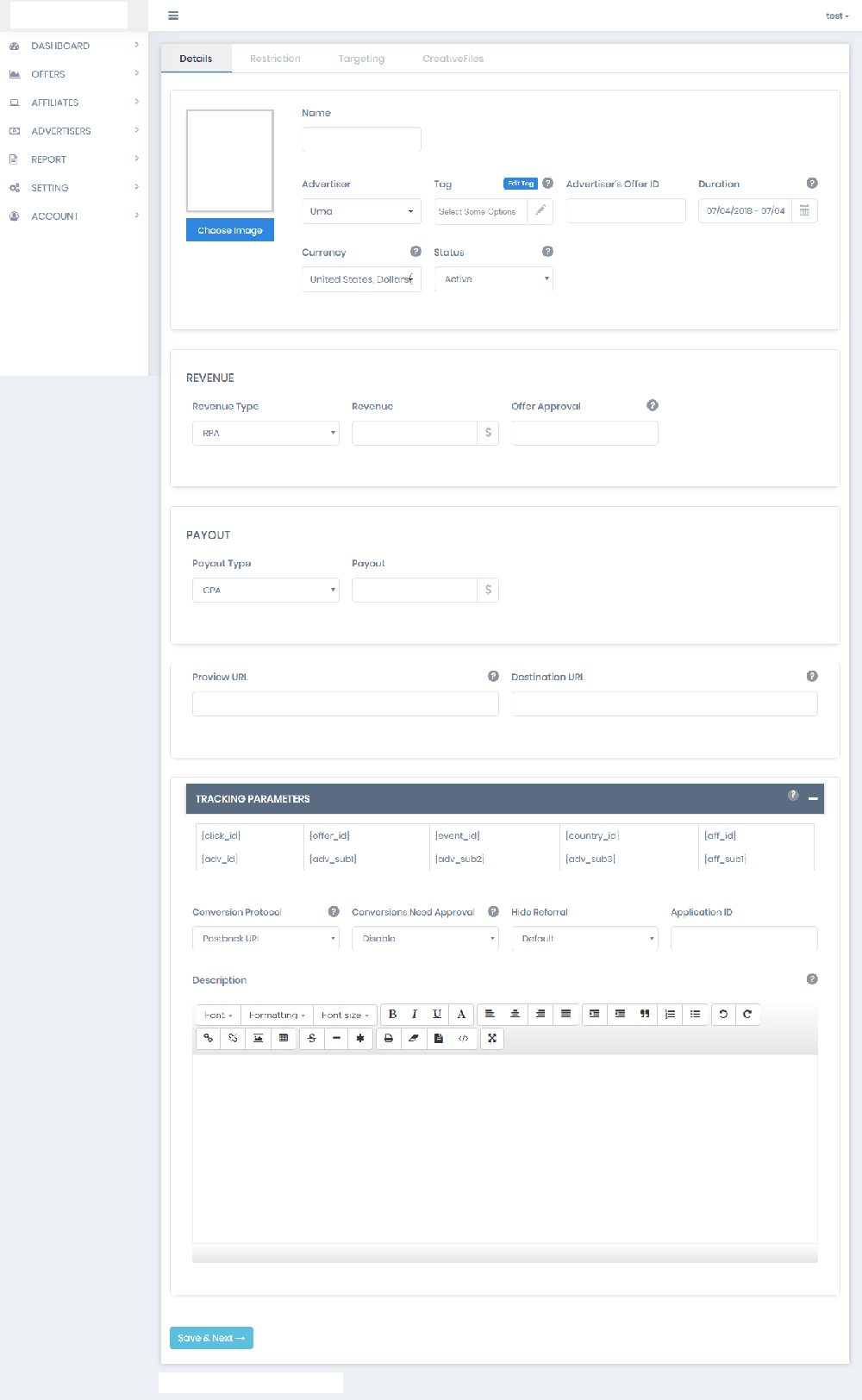Switch to the Restriction tab
This screenshot has width=862, height=1400.
(x=275, y=59)
